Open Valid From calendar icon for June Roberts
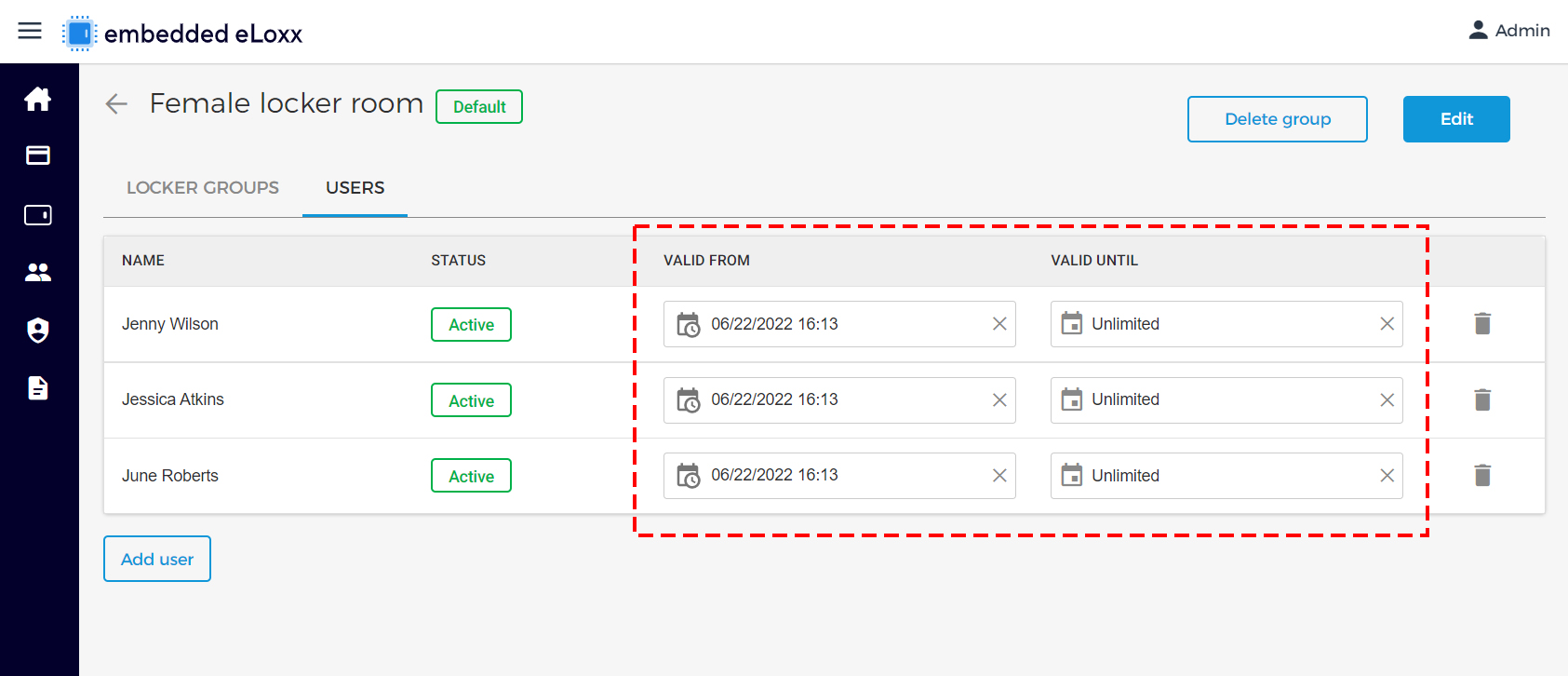Screen dimensions: 1568x676 tap(688, 476)
